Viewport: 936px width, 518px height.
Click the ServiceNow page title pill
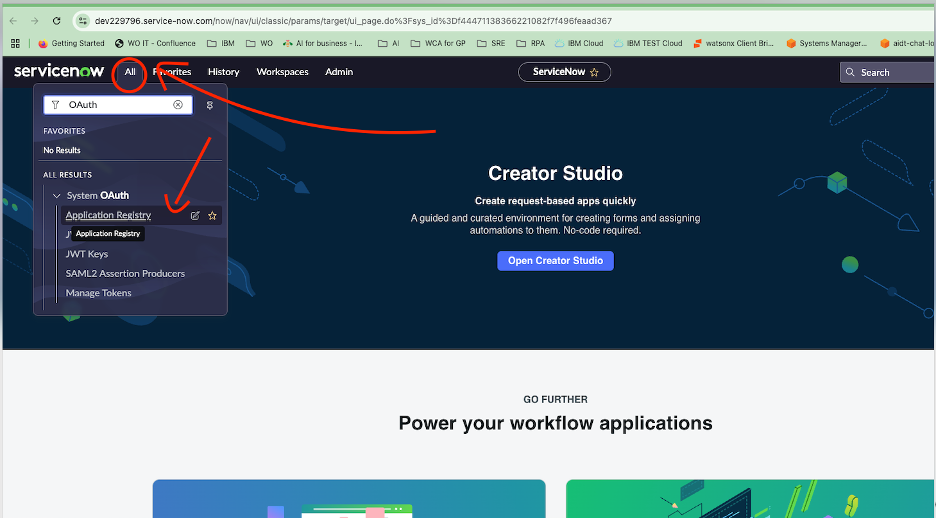(x=564, y=72)
